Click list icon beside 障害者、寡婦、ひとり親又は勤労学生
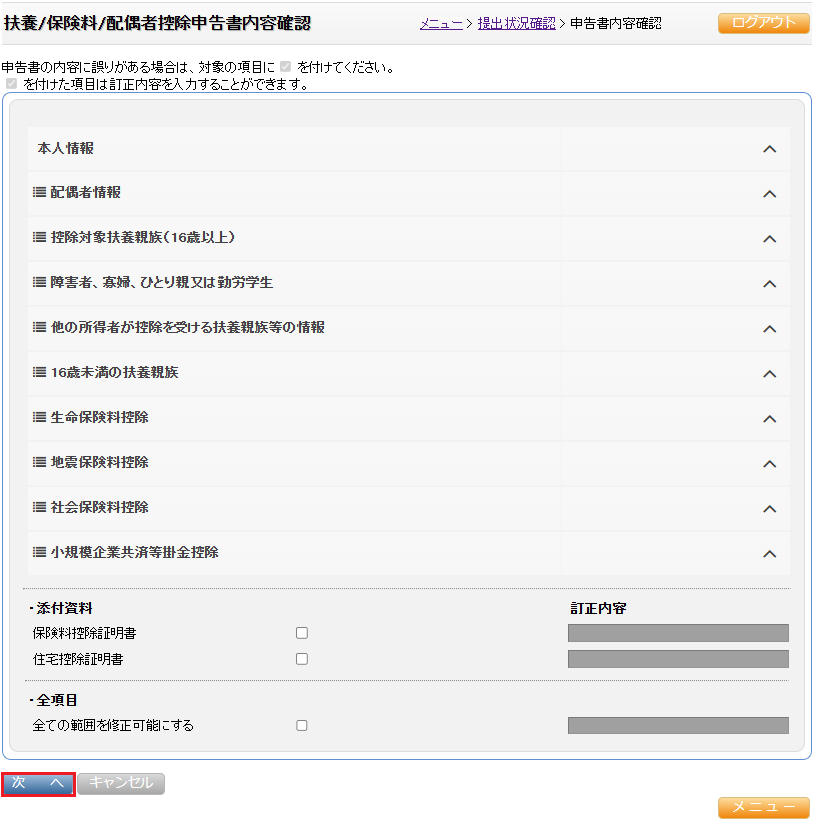This screenshot has height=828, width=818. click(39, 282)
